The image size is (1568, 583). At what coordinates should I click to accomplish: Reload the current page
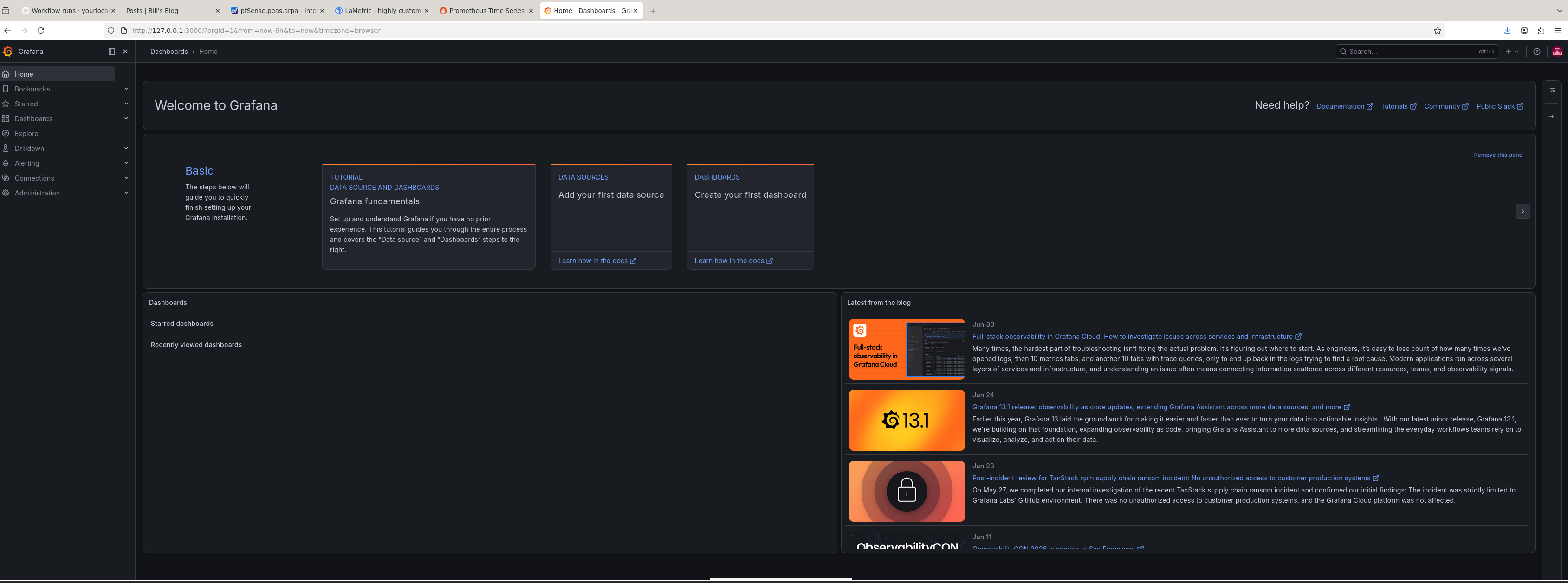click(41, 31)
